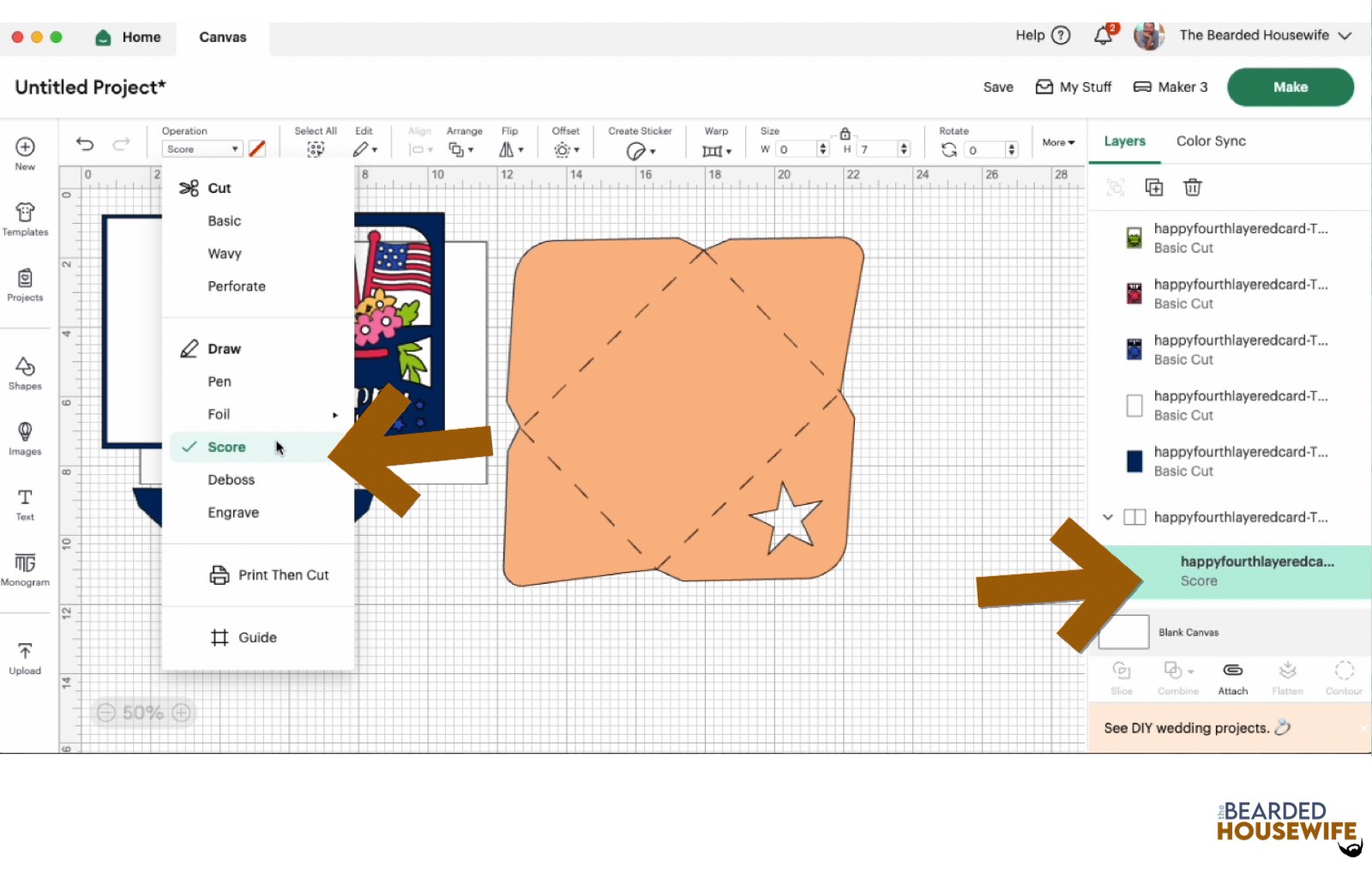Viewport: 1372px width, 872px height.
Task: Select the navy blue layer swatch
Action: pyautogui.click(x=1134, y=461)
